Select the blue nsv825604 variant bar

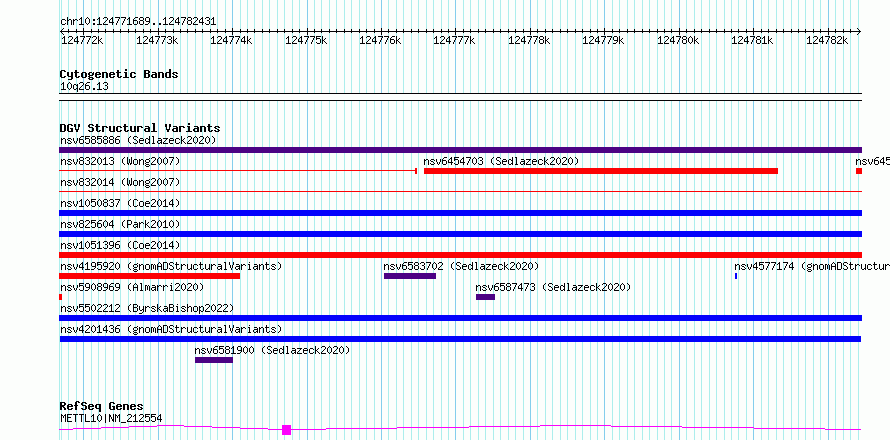pos(460,234)
